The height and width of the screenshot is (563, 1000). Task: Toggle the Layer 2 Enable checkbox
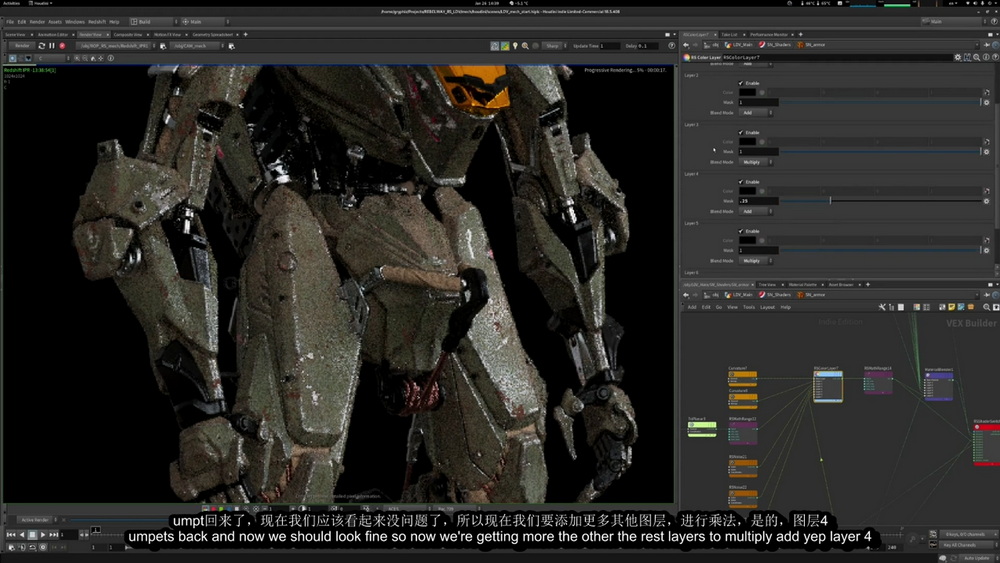pos(741,83)
